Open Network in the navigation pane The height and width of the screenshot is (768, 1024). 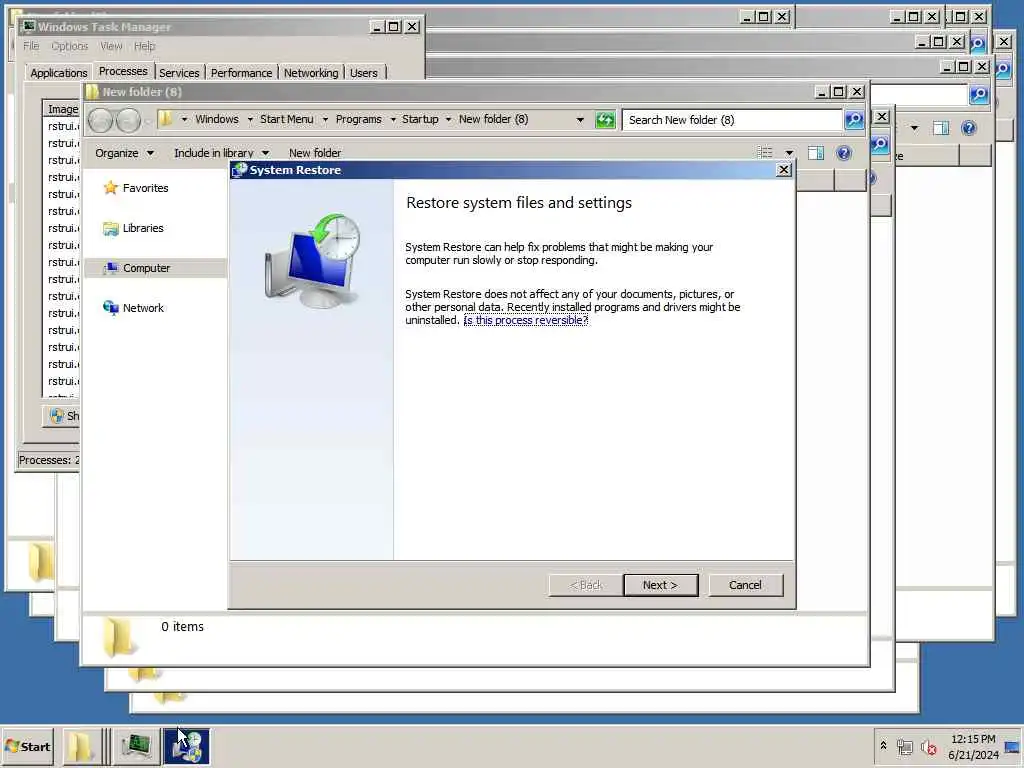(x=143, y=308)
